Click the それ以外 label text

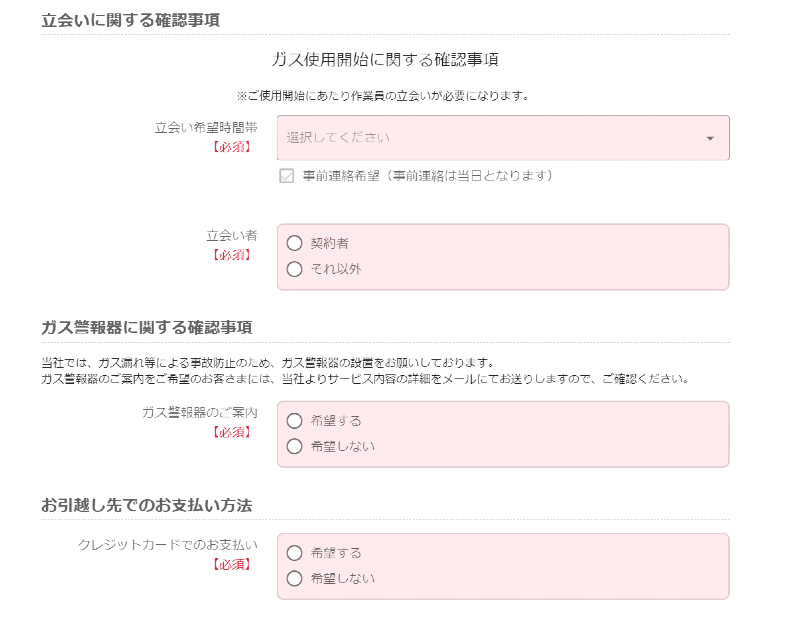pos(336,269)
